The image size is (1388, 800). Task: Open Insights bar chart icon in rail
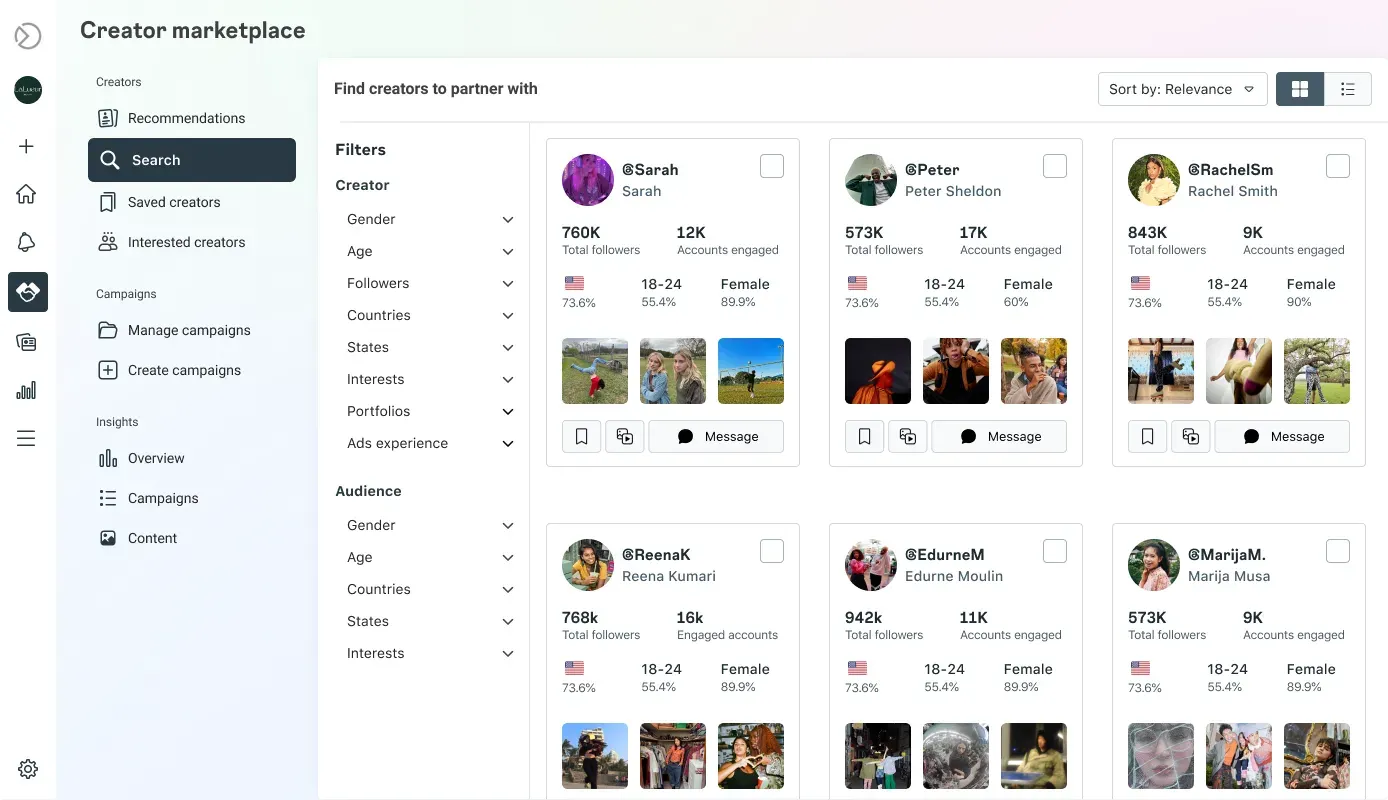pyautogui.click(x=27, y=390)
